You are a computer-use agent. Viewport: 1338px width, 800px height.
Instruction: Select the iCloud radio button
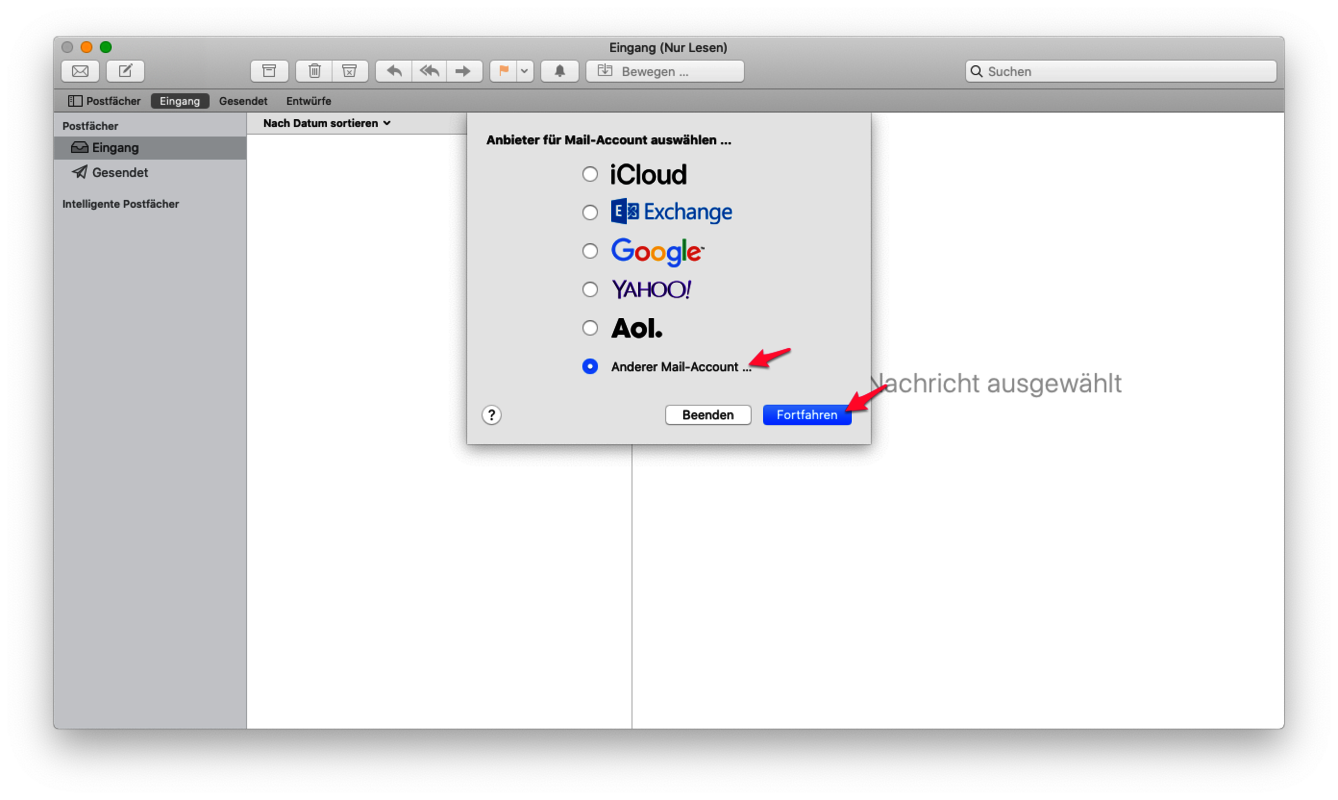pos(590,174)
